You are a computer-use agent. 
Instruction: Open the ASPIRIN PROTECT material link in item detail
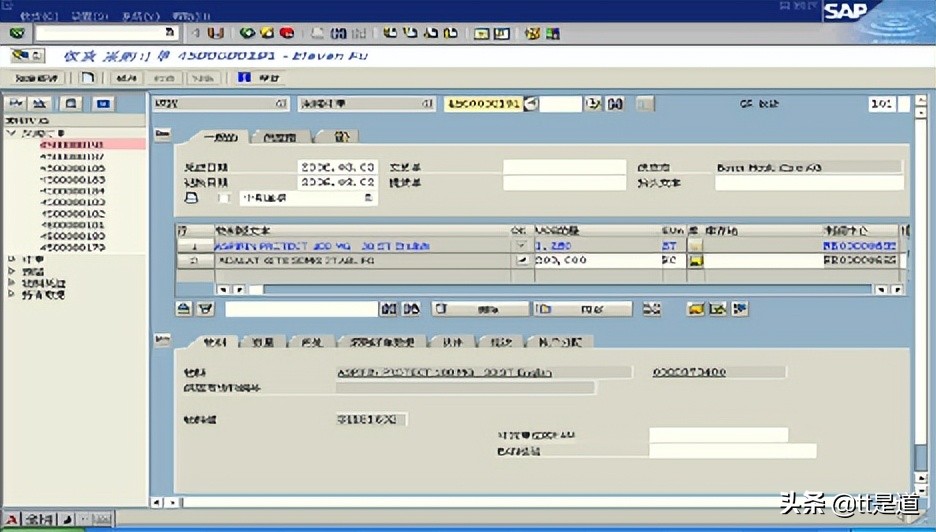(x=444, y=373)
